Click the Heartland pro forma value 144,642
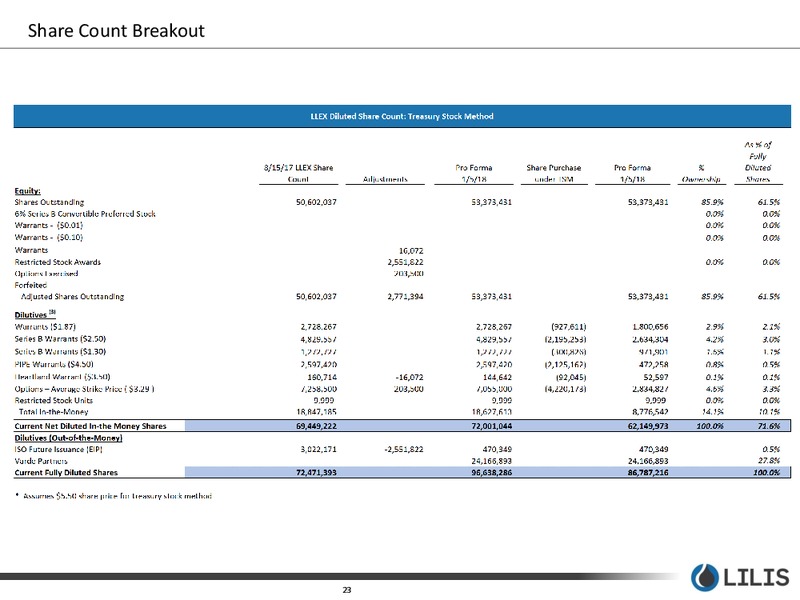 [497, 377]
